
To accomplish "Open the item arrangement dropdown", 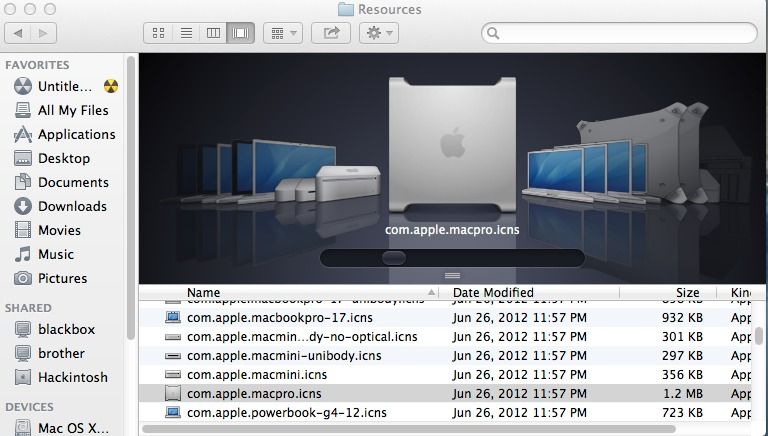I will [x=283, y=33].
